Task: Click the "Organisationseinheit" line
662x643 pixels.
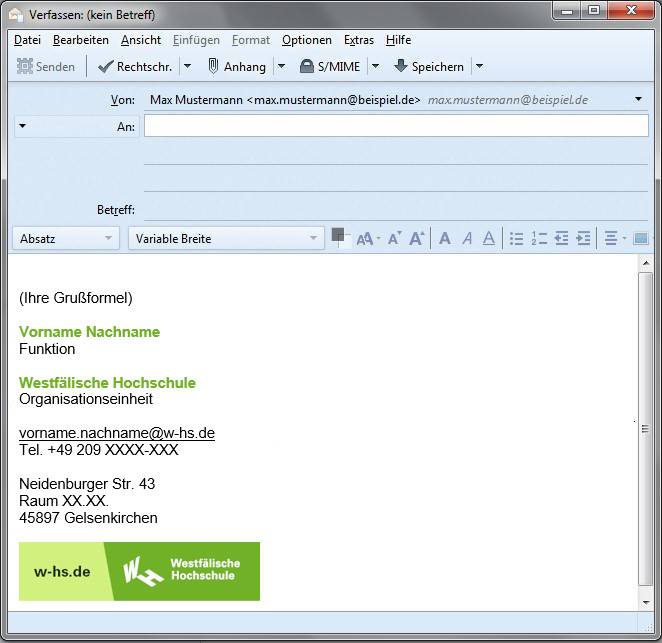Action: click(x=86, y=399)
